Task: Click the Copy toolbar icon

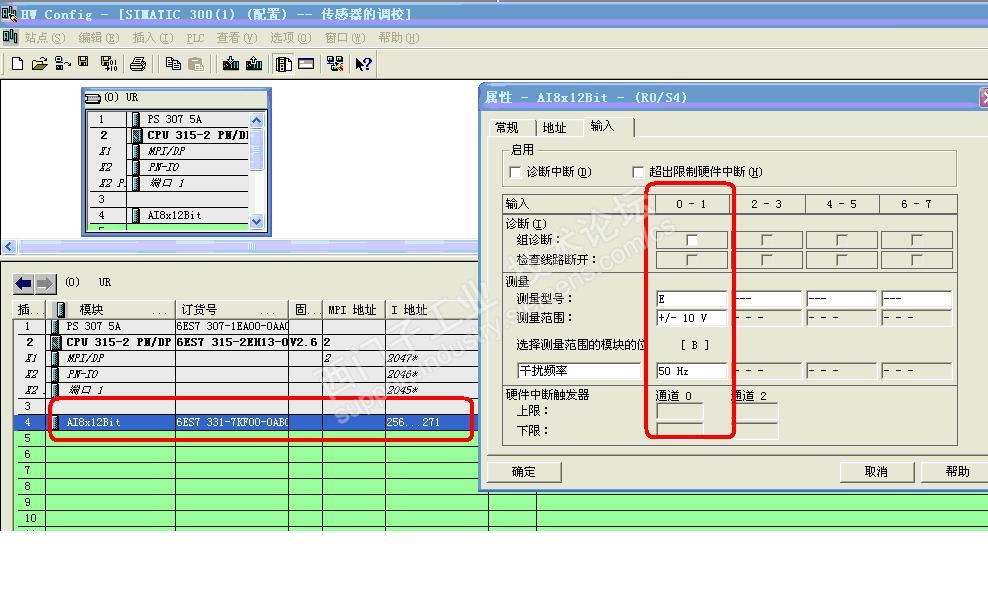Action: coord(173,64)
